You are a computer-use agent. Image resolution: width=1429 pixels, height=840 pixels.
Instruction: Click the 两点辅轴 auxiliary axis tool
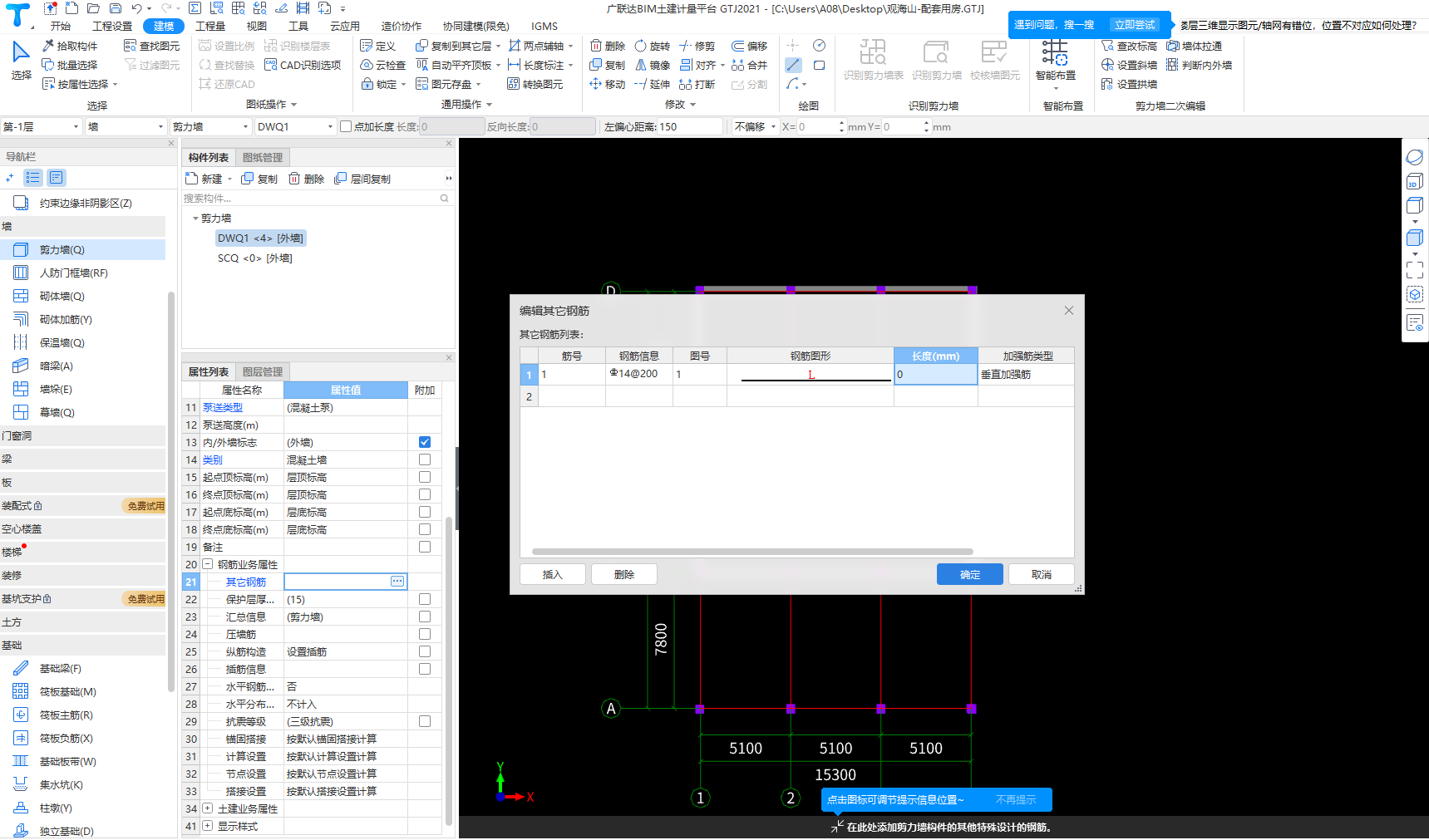pyautogui.click(x=536, y=46)
